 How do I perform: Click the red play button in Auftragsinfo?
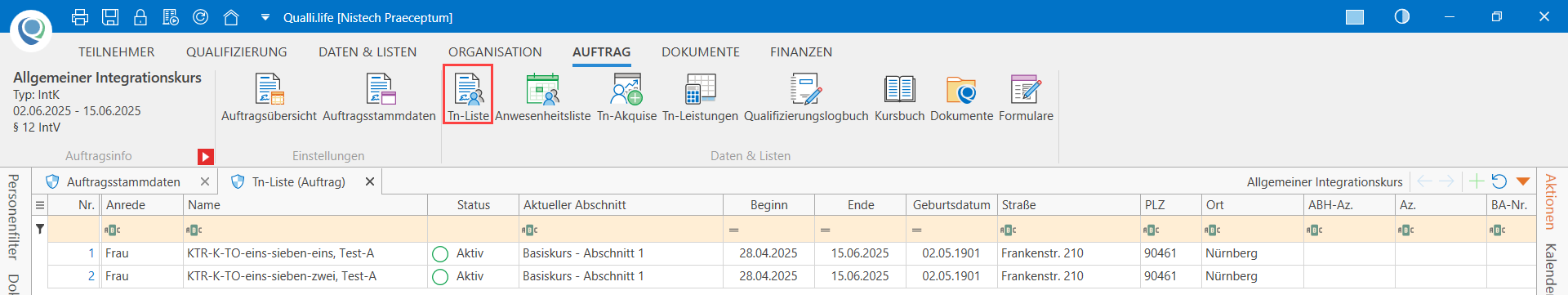pos(206,156)
